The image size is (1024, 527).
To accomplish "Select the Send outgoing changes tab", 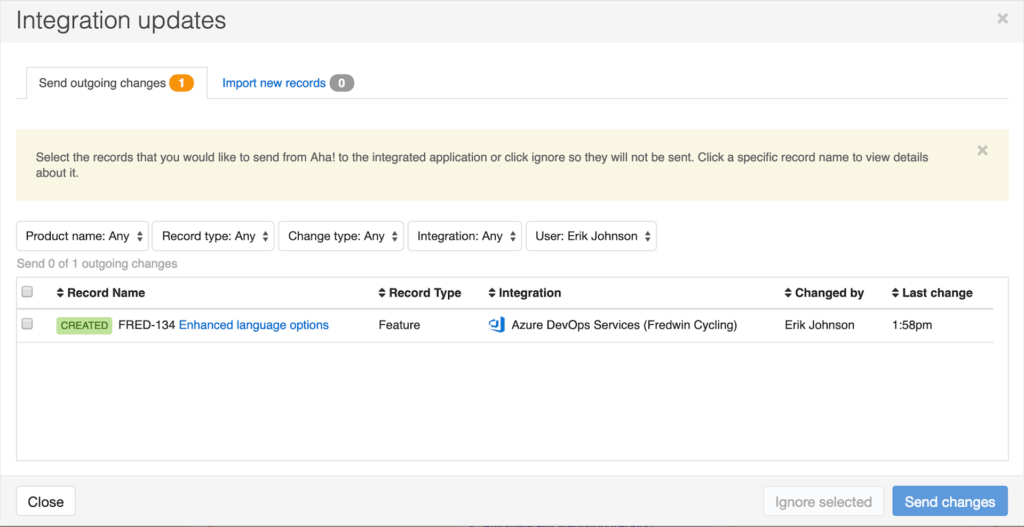I will [116, 83].
